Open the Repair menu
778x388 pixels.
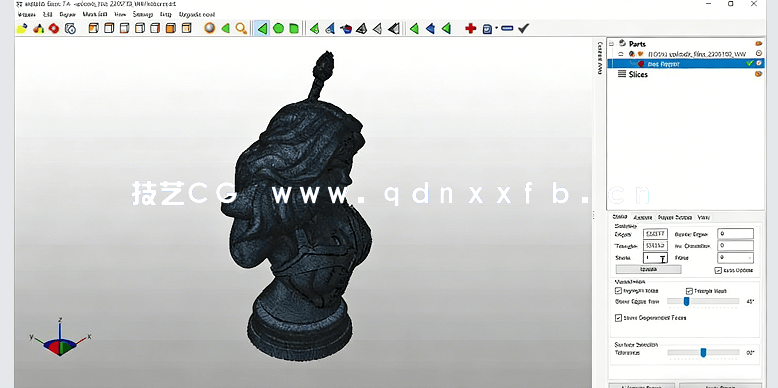click(x=67, y=14)
